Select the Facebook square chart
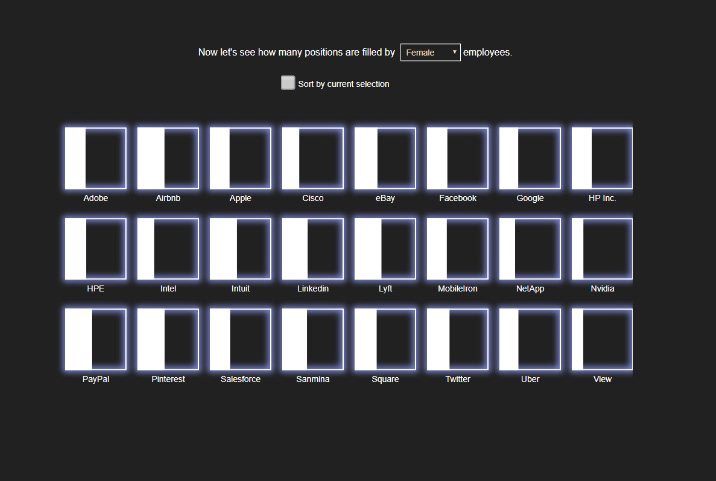Image resolution: width=716 pixels, height=481 pixels. 458,159
